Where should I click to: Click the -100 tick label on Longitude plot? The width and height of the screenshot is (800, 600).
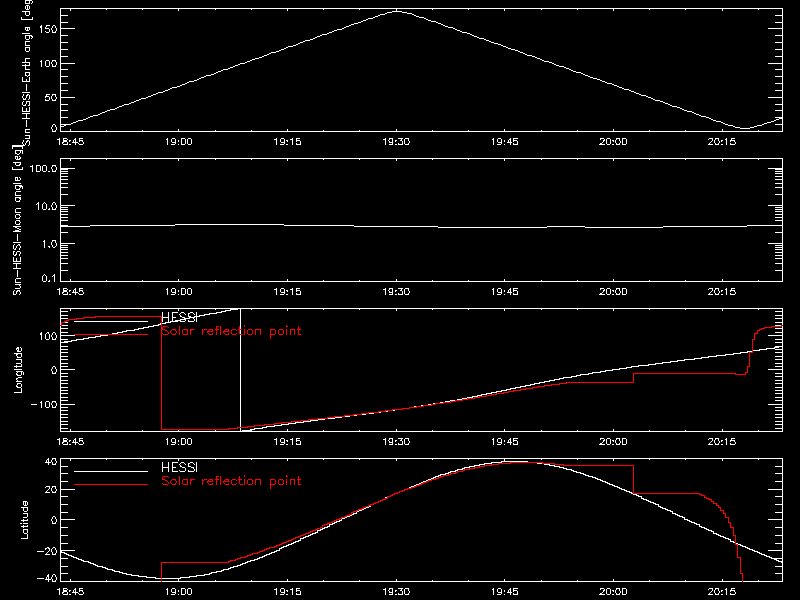pyautogui.click(x=44, y=405)
